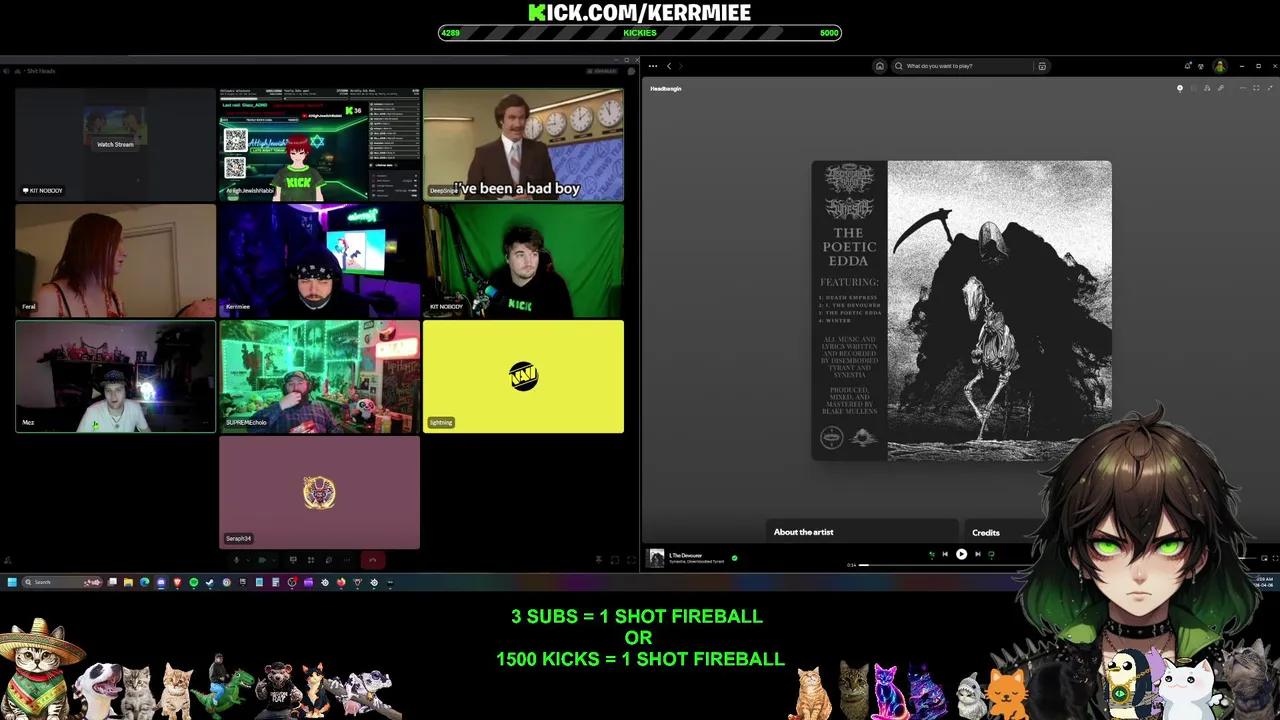Play the current Spotify track
Image resolution: width=1280 pixels, height=720 pixels.
961,554
